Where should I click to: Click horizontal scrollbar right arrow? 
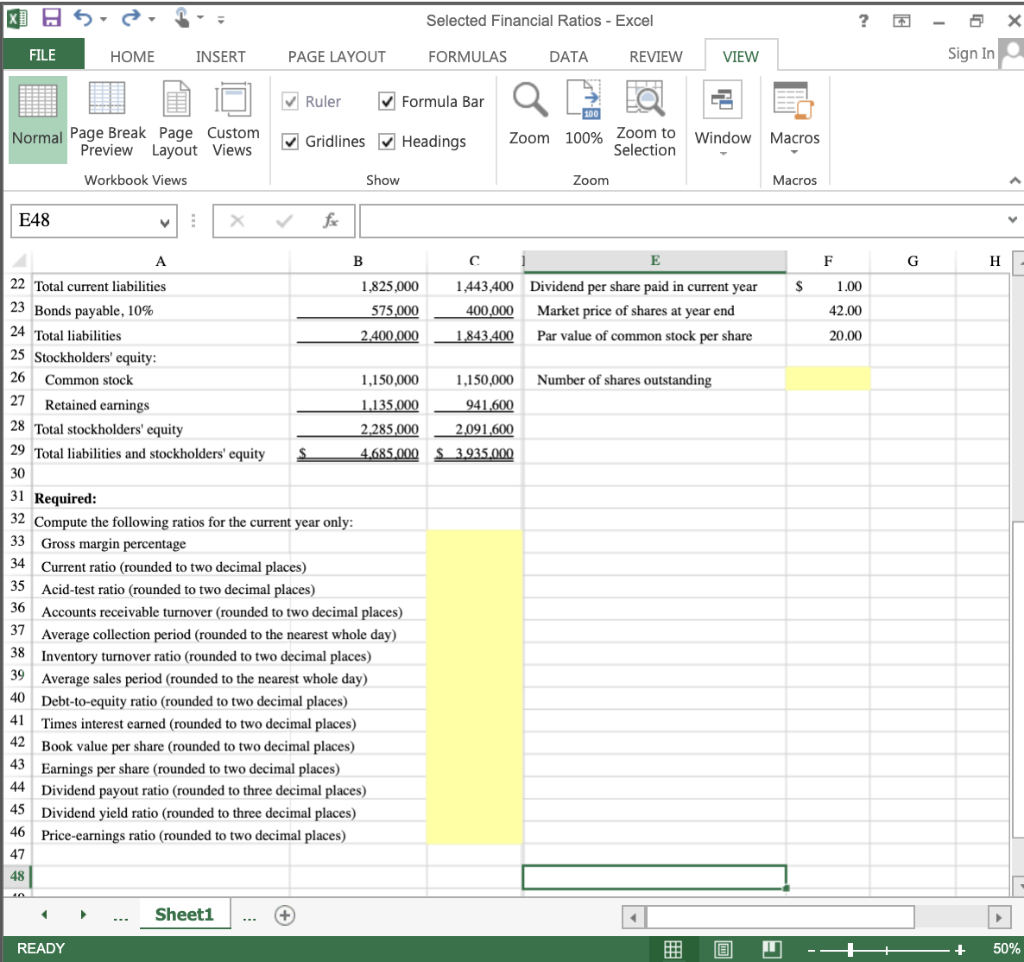[999, 918]
